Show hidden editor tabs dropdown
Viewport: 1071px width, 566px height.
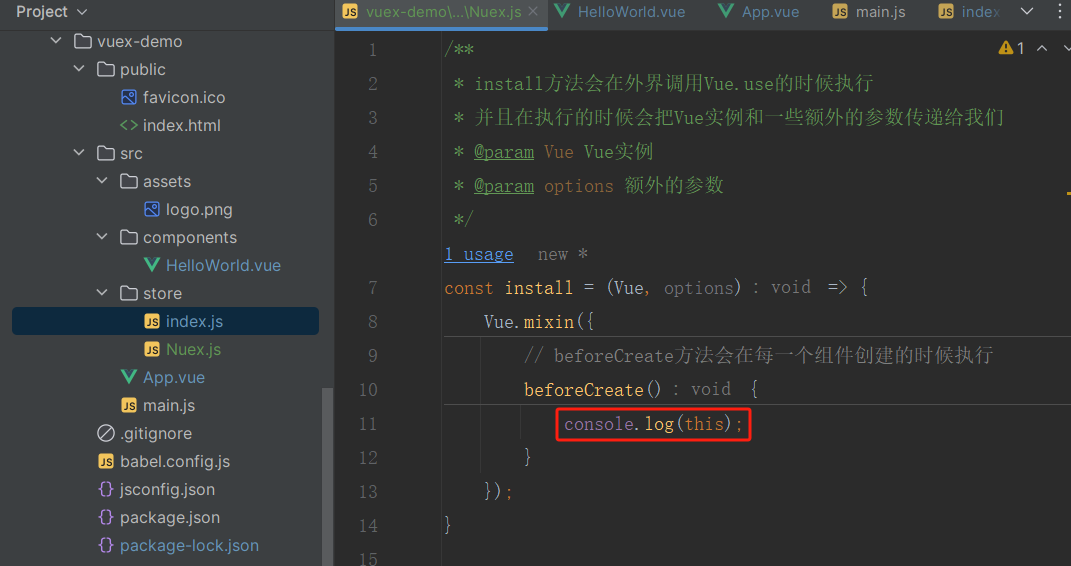(x=1027, y=12)
